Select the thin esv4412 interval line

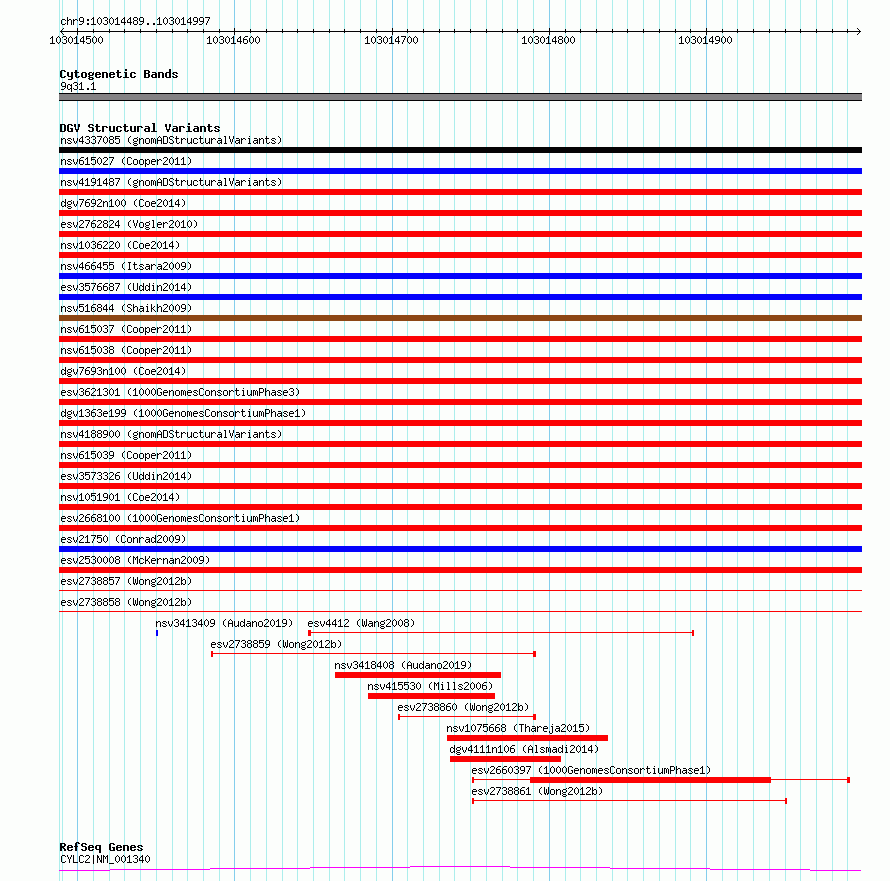[501, 632]
